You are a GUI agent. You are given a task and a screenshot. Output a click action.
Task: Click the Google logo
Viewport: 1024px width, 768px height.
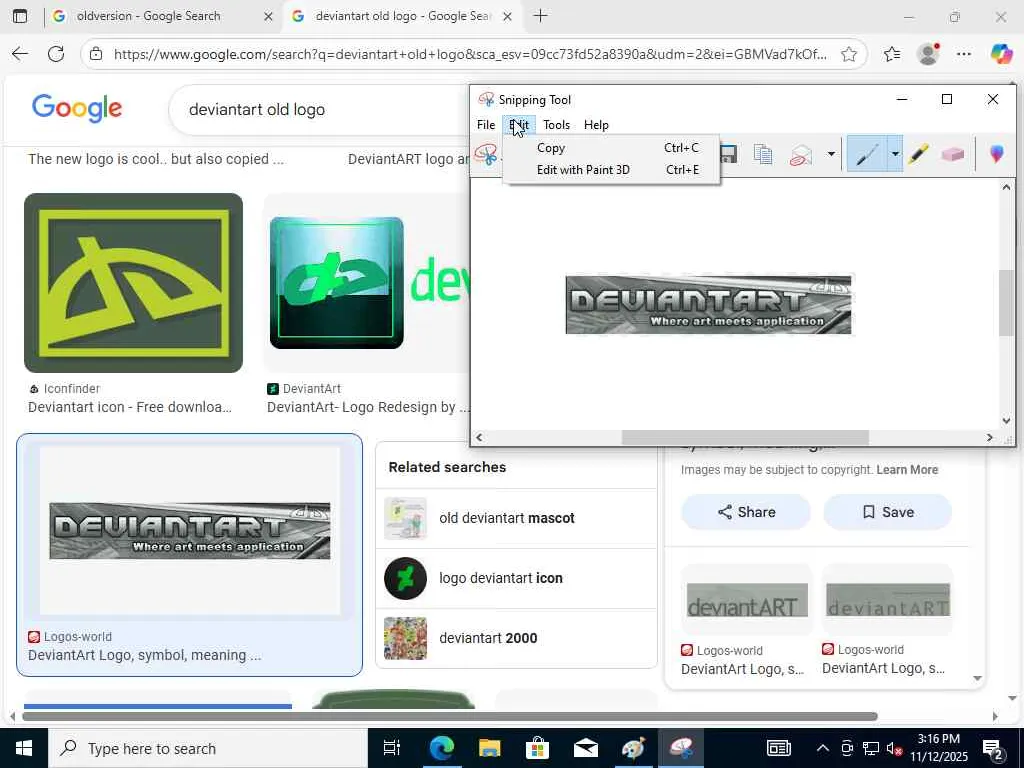[x=77, y=108]
